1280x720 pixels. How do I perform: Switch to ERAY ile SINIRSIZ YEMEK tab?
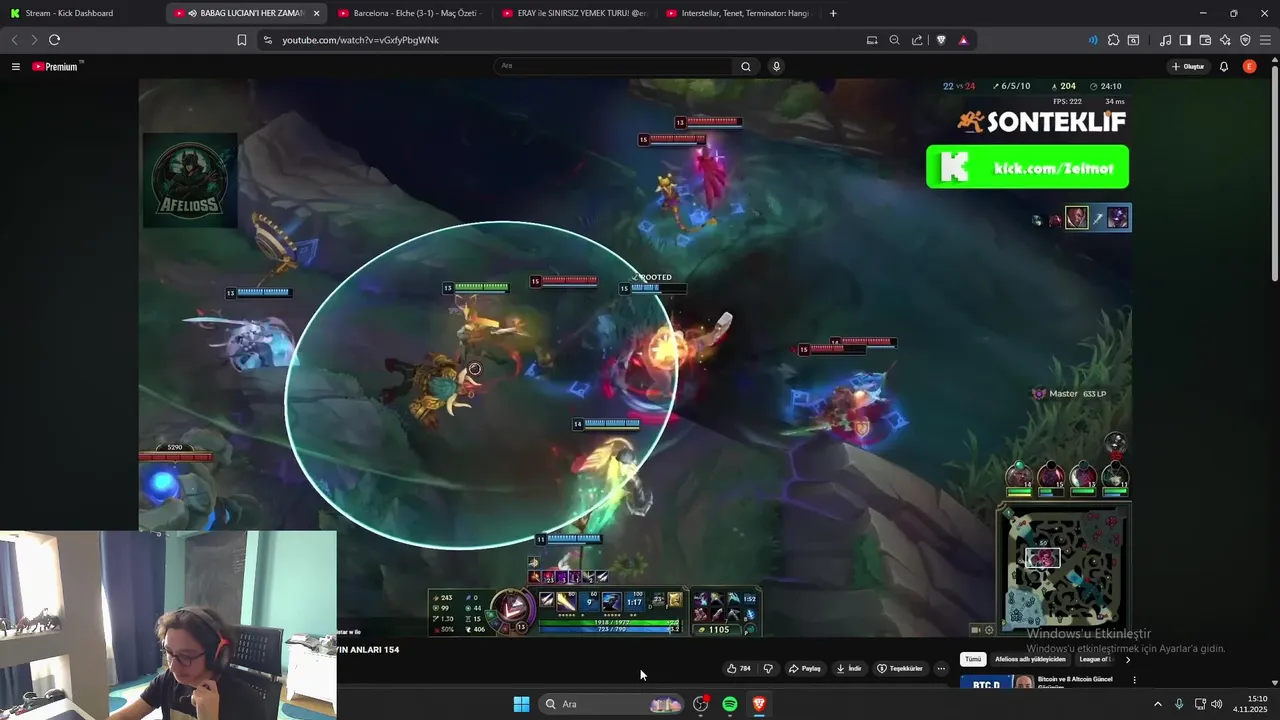[574, 13]
